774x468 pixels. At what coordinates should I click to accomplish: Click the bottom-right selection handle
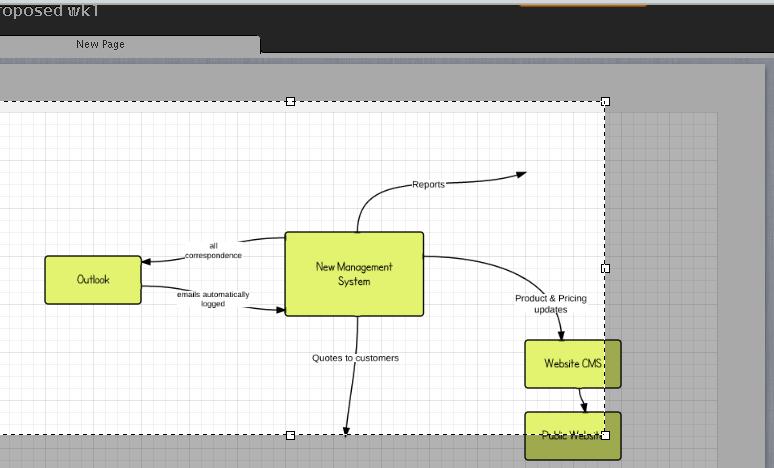click(x=605, y=435)
